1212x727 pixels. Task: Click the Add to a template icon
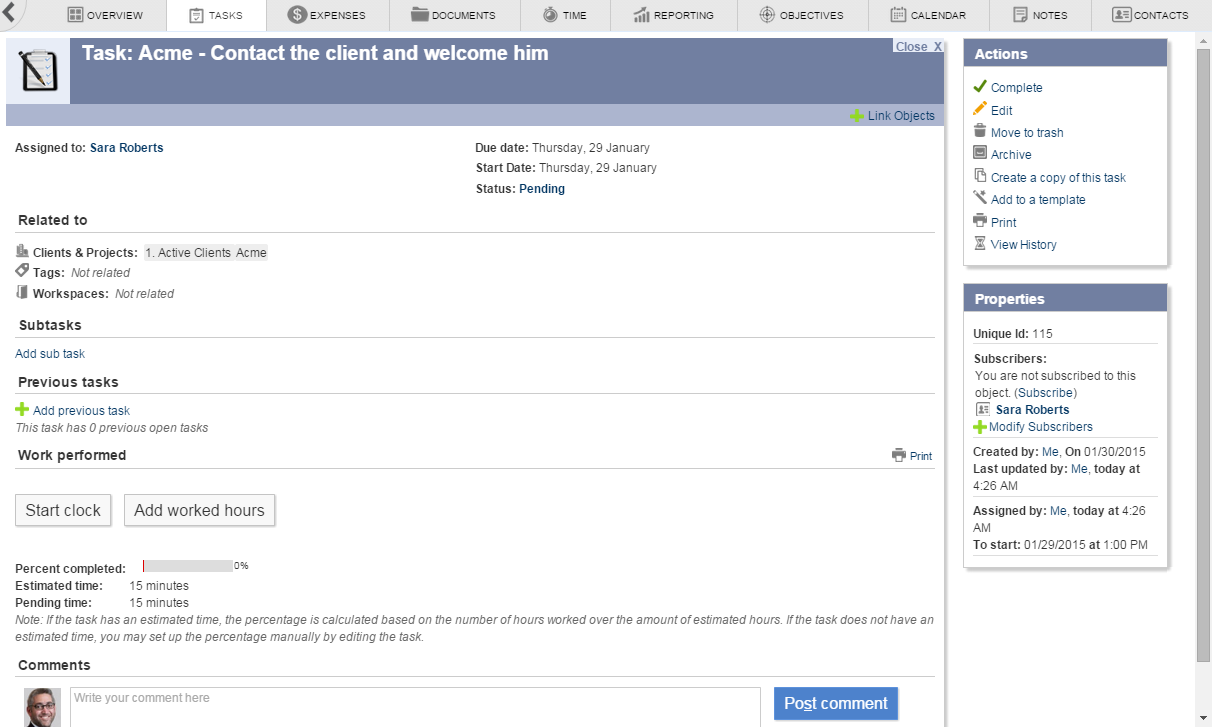980,198
